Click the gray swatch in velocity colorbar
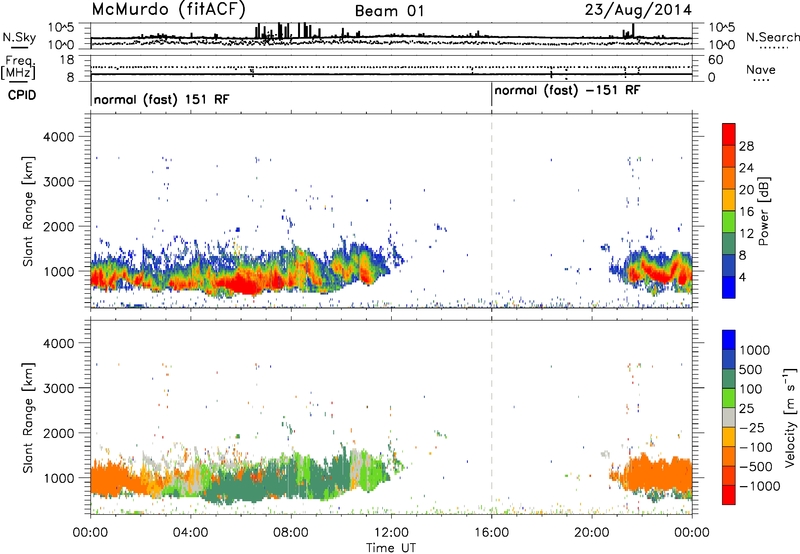This screenshot has width=800, height=554. coord(729,417)
